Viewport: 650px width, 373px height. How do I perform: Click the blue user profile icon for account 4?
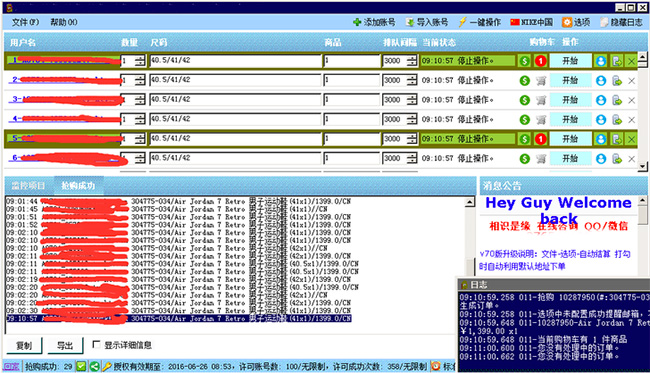[601, 120]
